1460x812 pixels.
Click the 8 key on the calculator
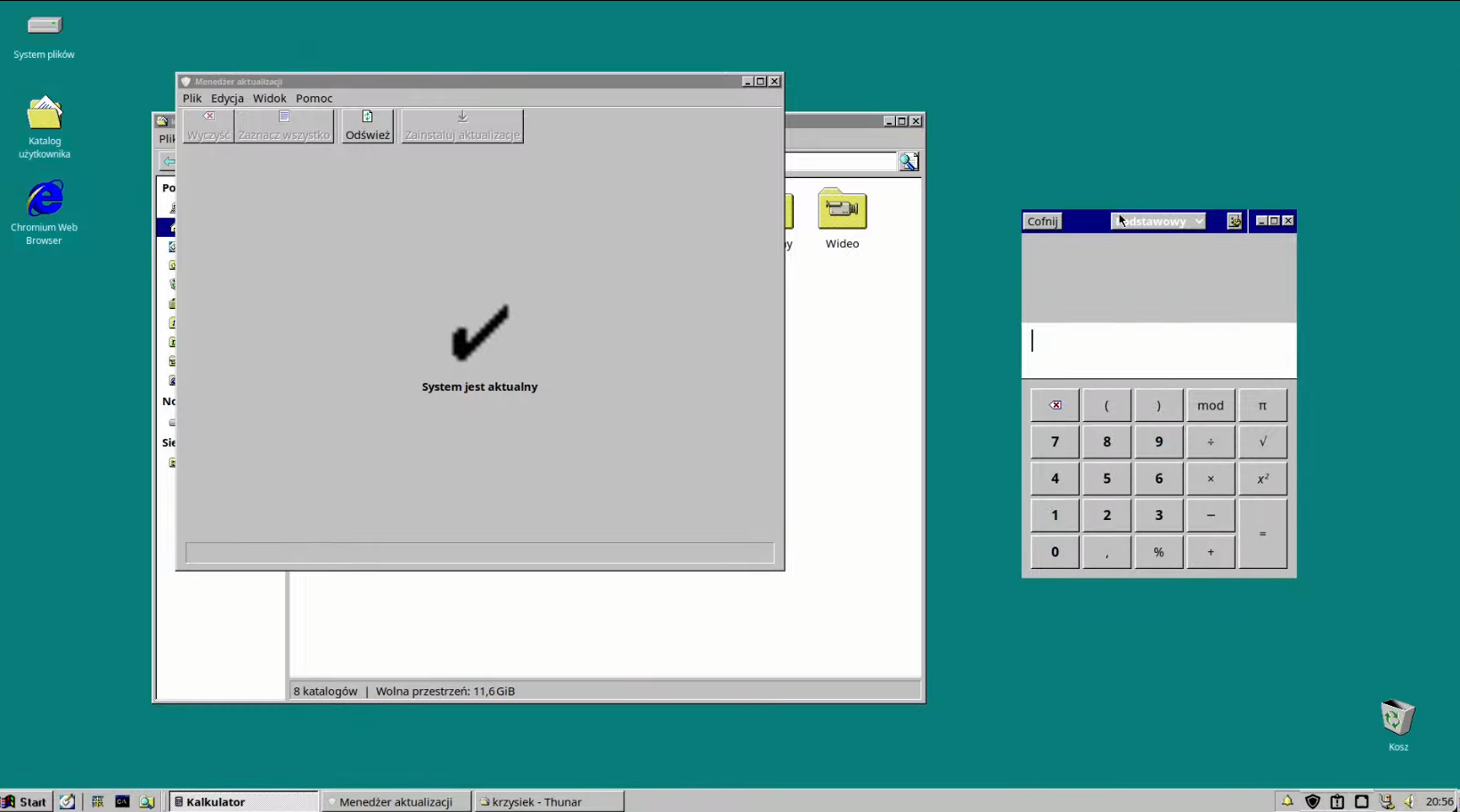pos(1107,442)
